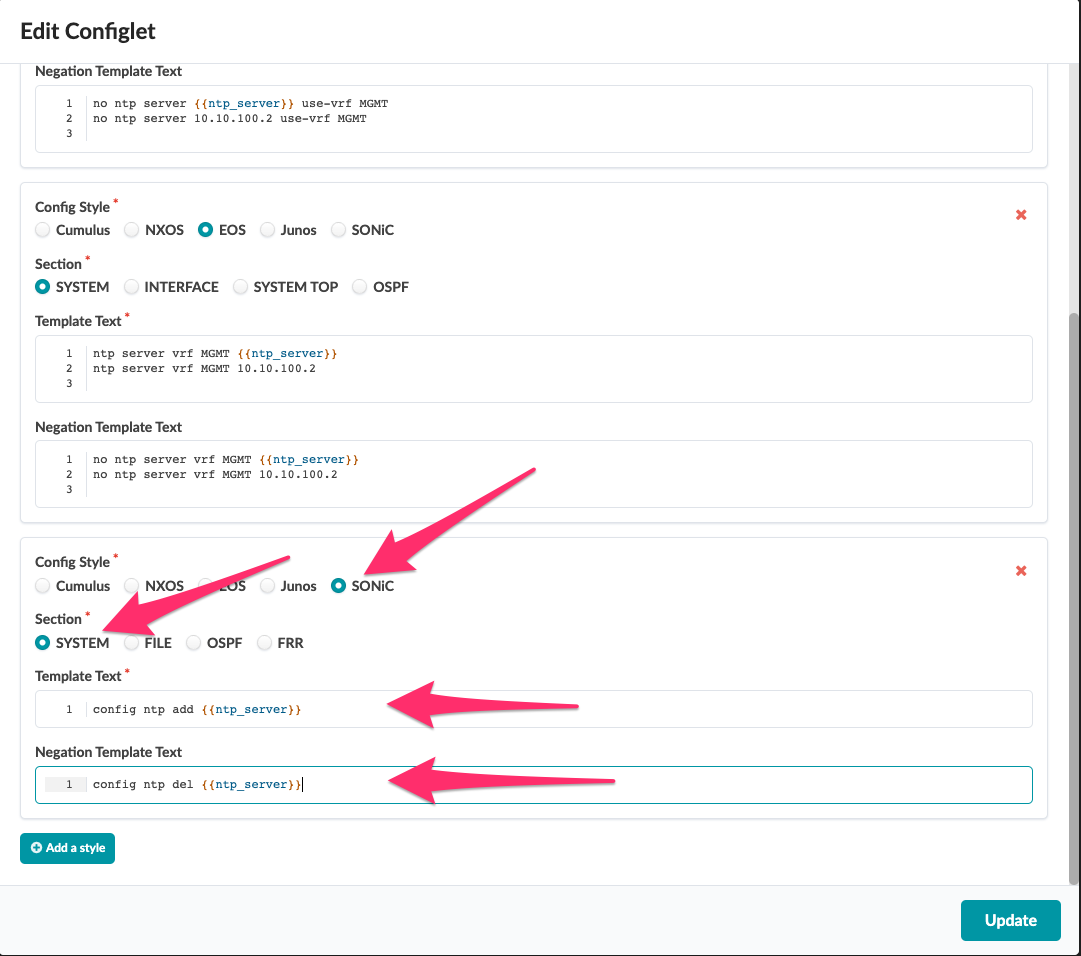Select the SYSTEM section in the SONiC block
The width and height of the screenshot is (1081, 956).
[42, 642]
